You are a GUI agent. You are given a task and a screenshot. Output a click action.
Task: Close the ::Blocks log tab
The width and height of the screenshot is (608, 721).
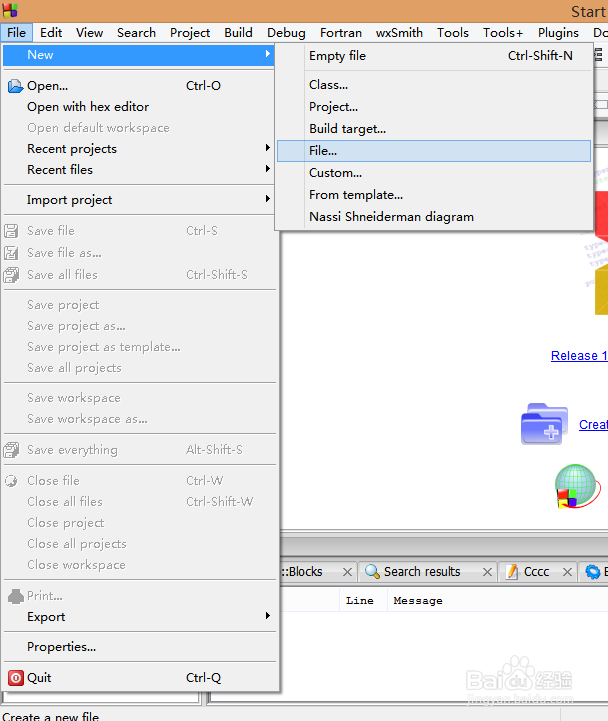coord(347,572)
